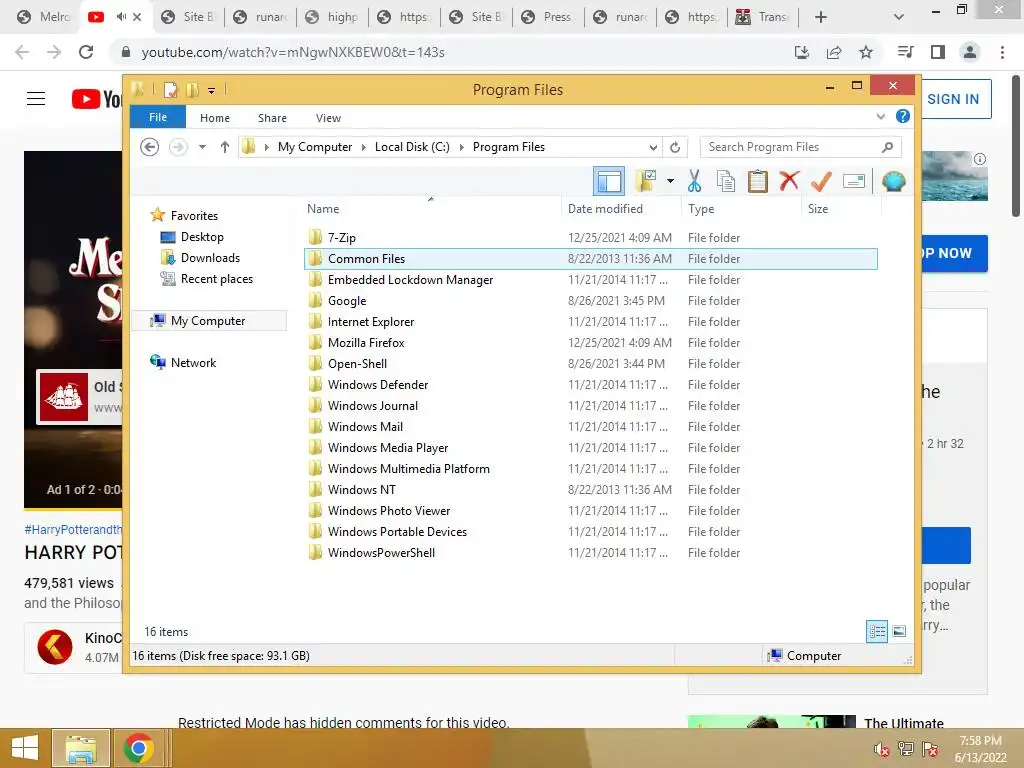Click Local Disk (C:) breadcrumb
This screenshot has width=1024, height=768.
click(412, 147)
